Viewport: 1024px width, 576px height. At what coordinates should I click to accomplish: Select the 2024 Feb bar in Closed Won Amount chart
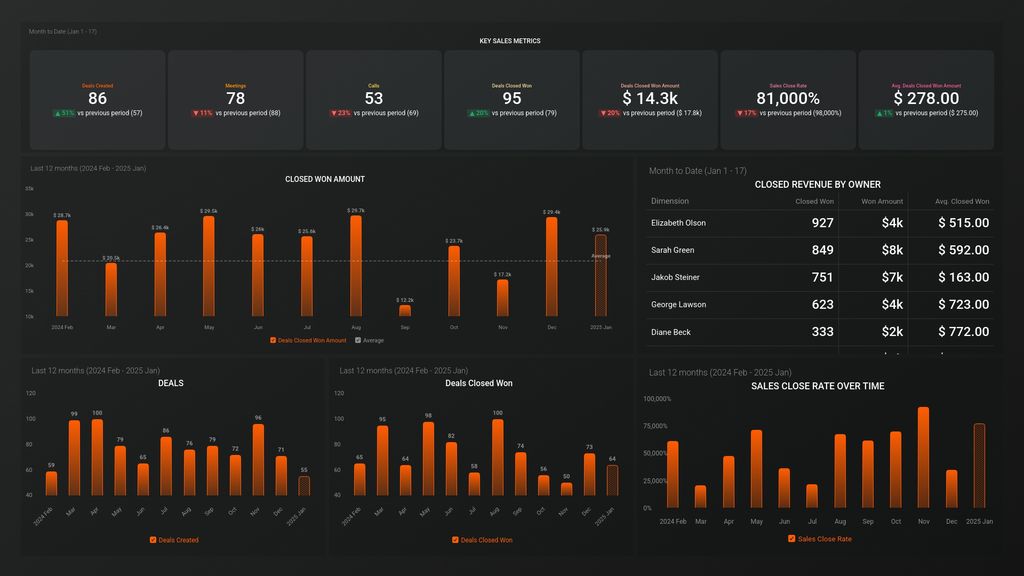pos(62,268)
